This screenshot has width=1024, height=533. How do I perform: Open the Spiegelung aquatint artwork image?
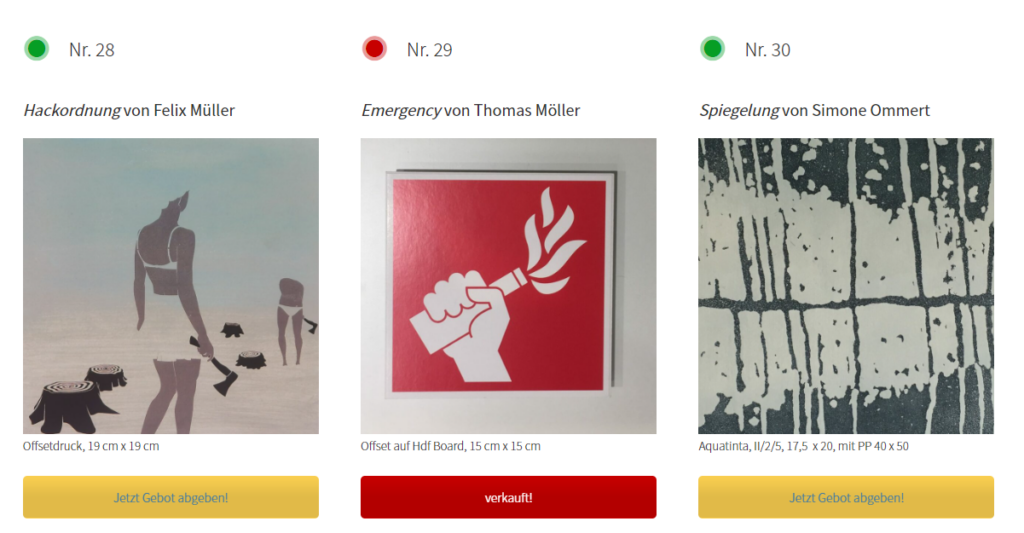846,285
